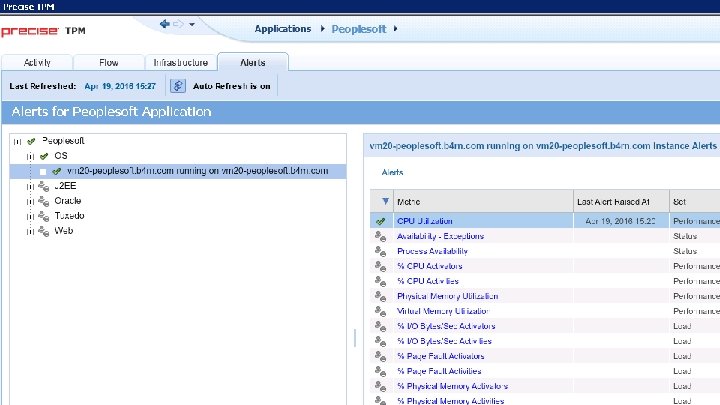Click grey status icon beside Oracle
The image size is (720, 405).
pos(44,201)
